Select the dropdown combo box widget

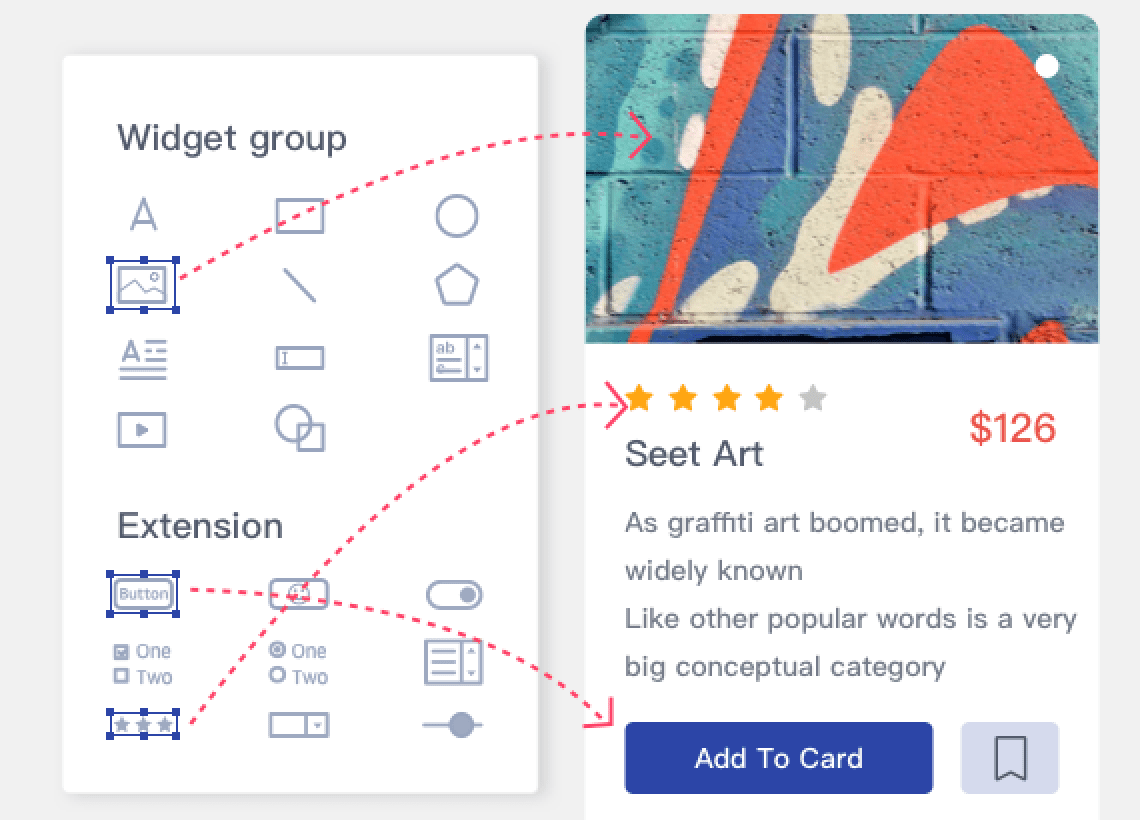[x=299, y=725]
